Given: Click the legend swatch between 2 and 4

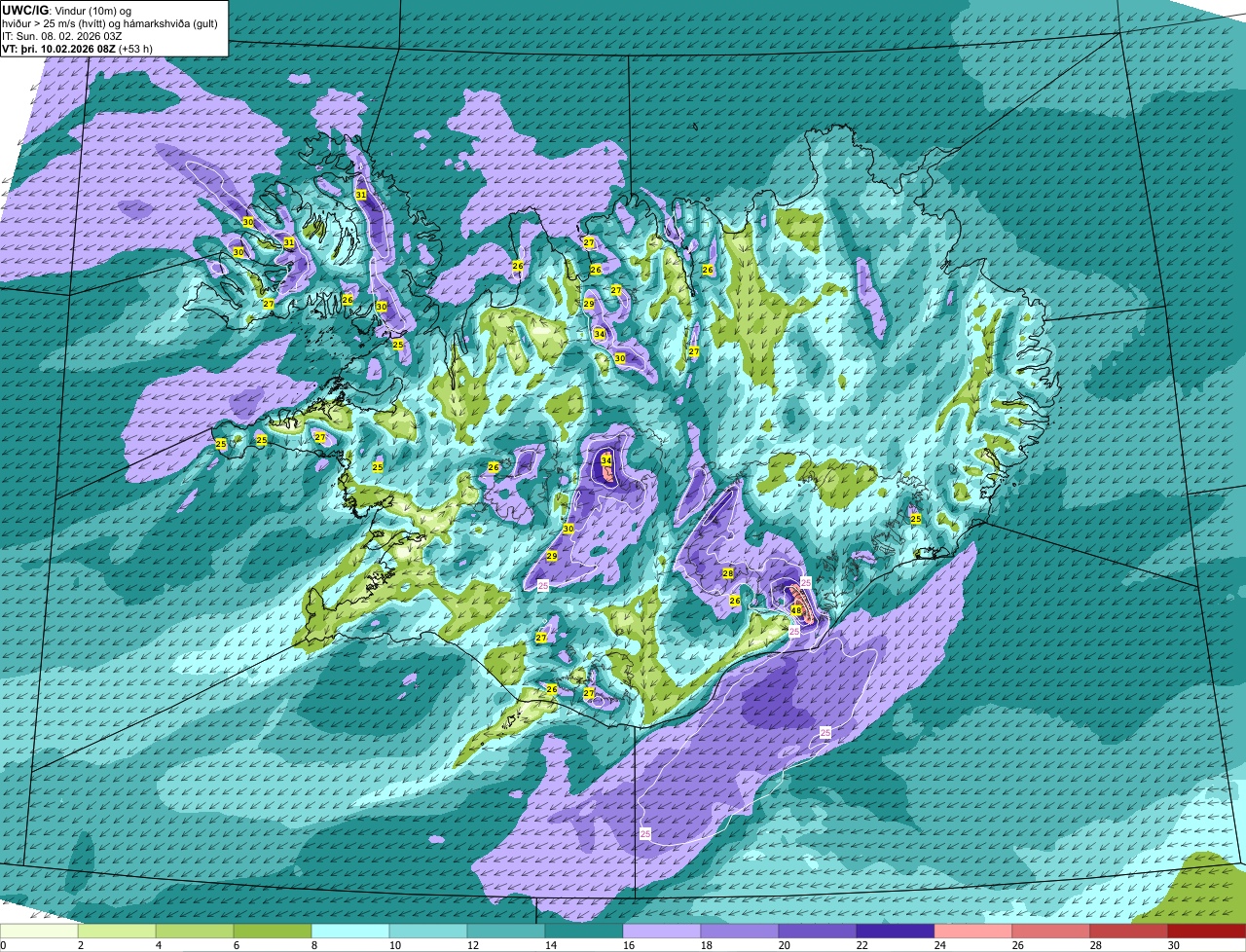Looking at the screenshot, I should click(117, 932).
